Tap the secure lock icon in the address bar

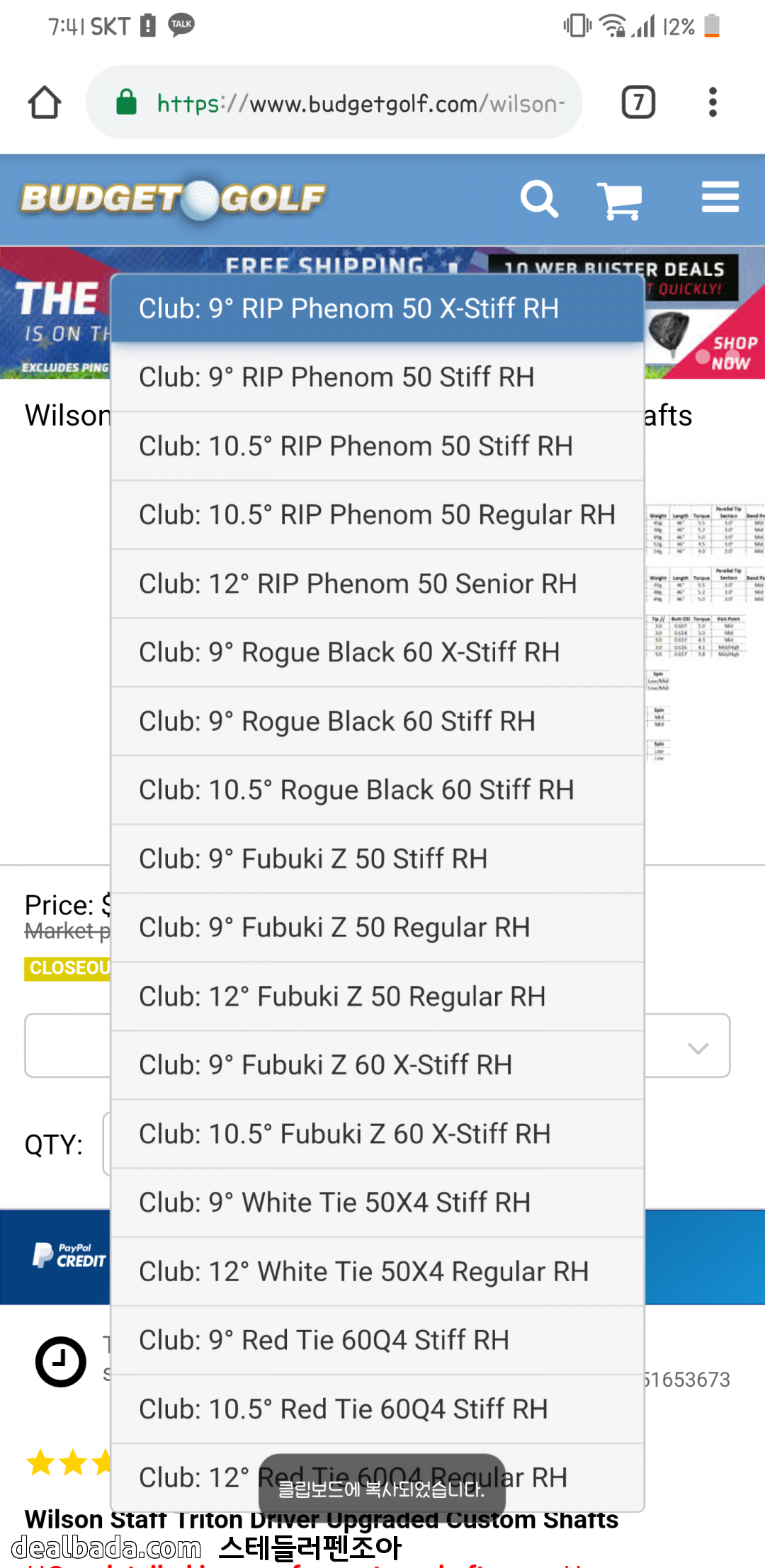tap(127, 103)
